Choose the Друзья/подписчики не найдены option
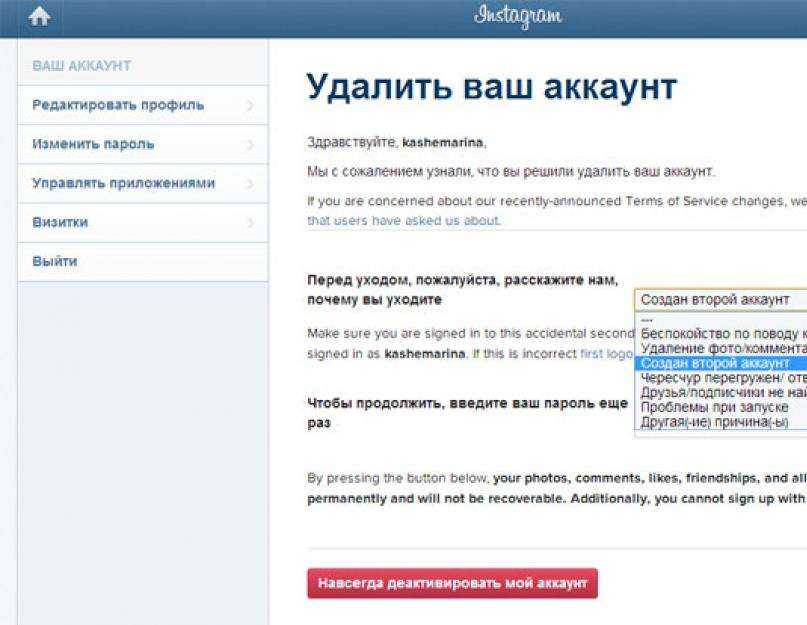This screenshot has height=625, width=807. [721, 392]
